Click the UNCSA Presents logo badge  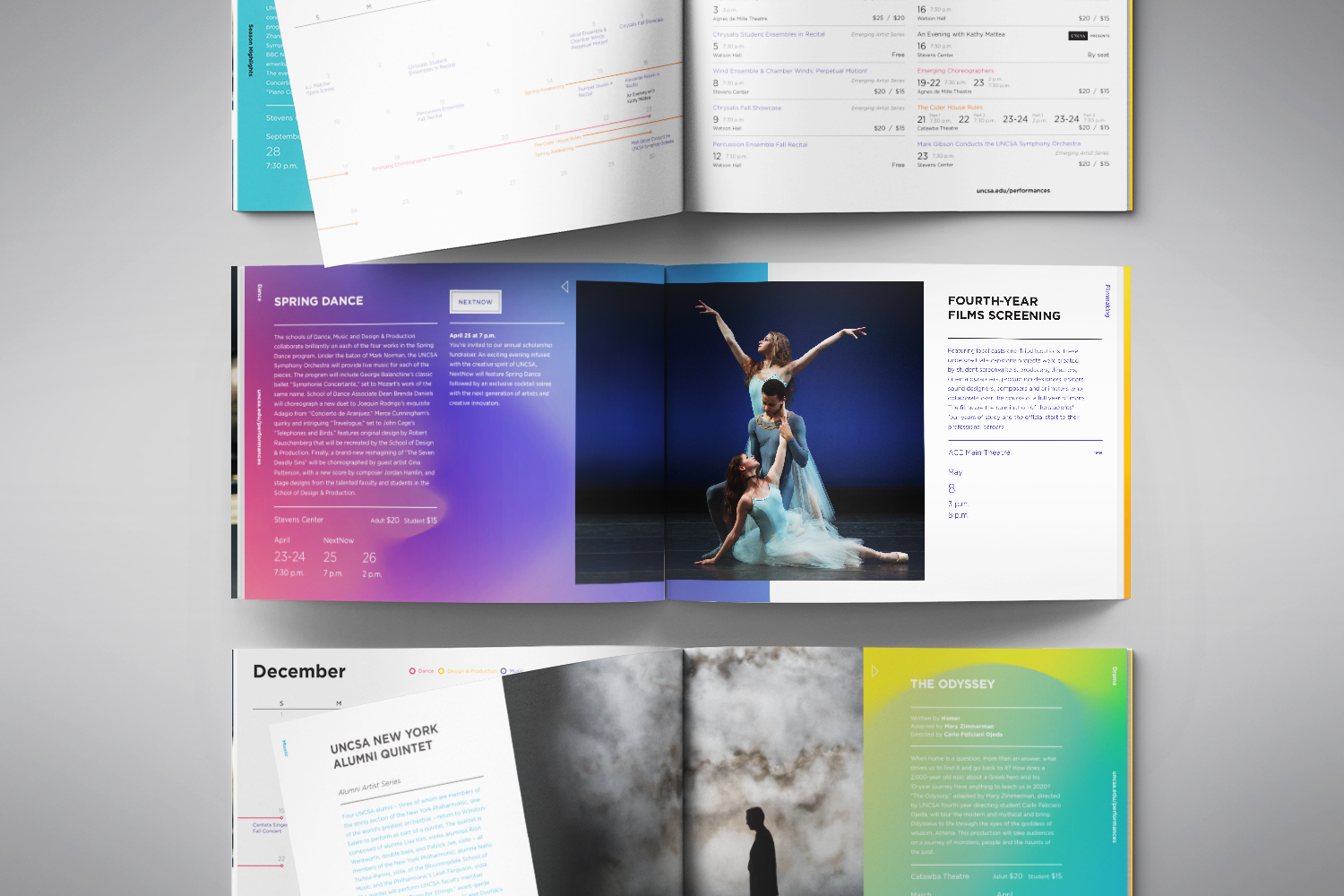(x=1089, y=36)
